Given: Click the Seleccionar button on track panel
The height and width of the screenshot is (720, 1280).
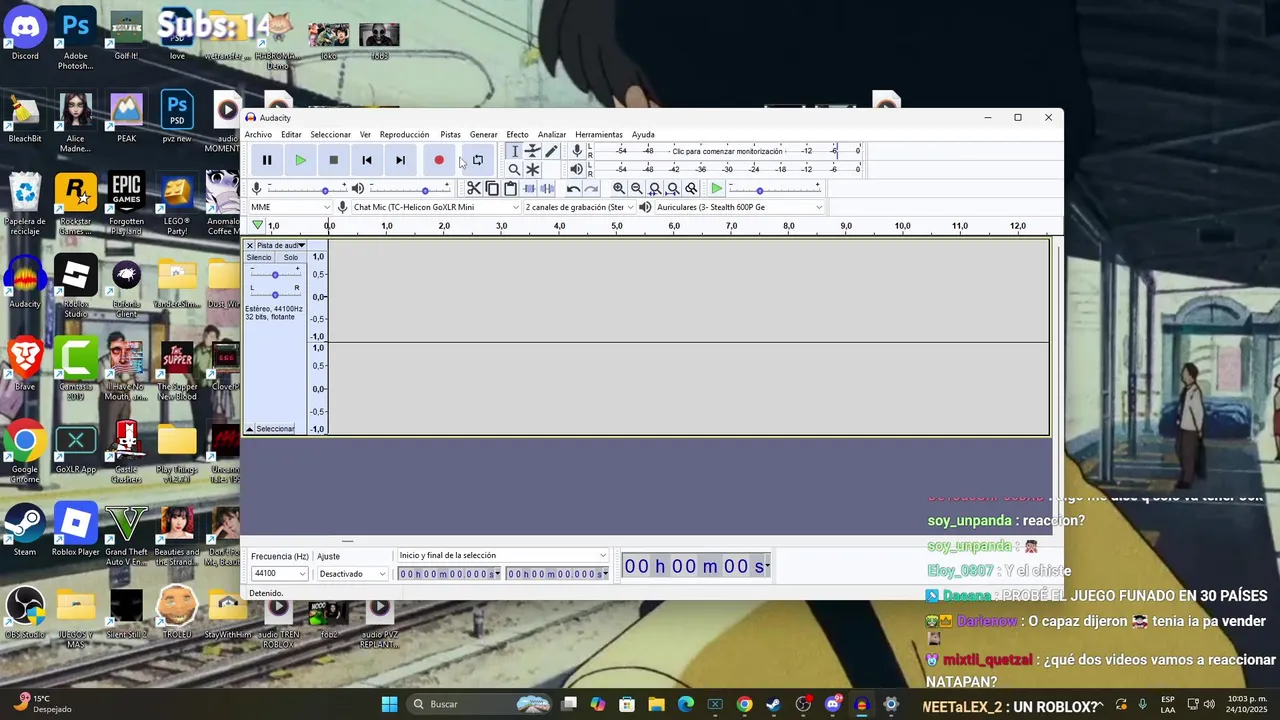Looking at the screenshot, I should point(275,429).
